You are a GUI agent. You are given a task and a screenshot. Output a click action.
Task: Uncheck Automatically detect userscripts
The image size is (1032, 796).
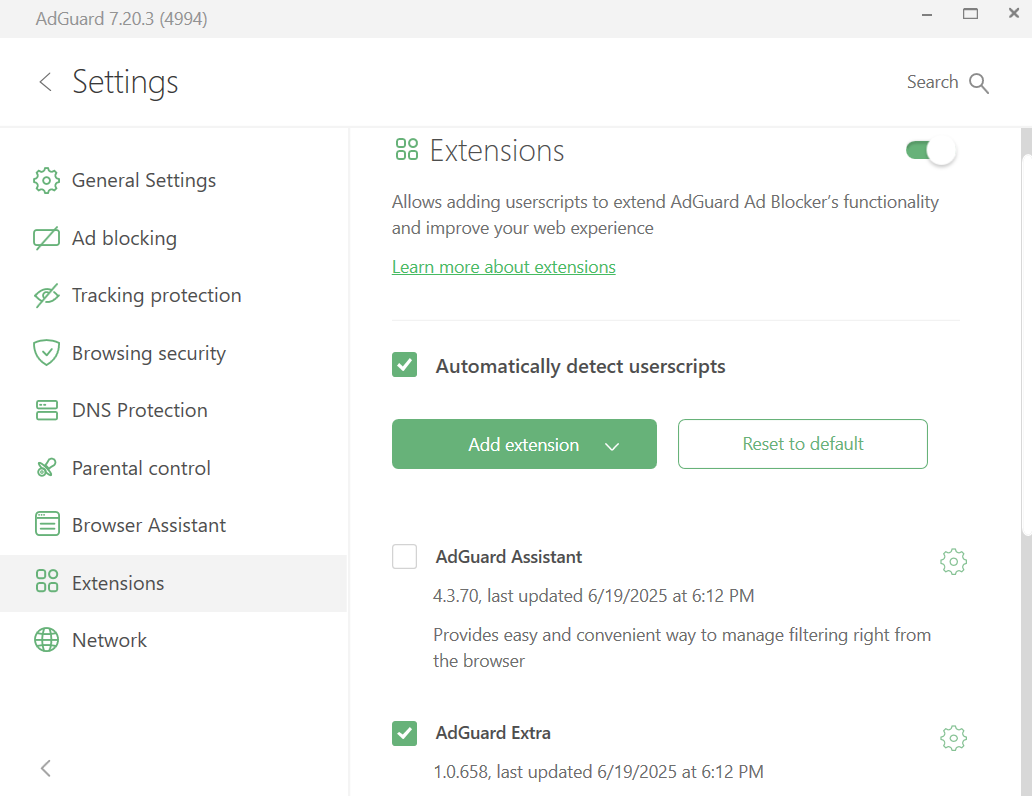404,365
